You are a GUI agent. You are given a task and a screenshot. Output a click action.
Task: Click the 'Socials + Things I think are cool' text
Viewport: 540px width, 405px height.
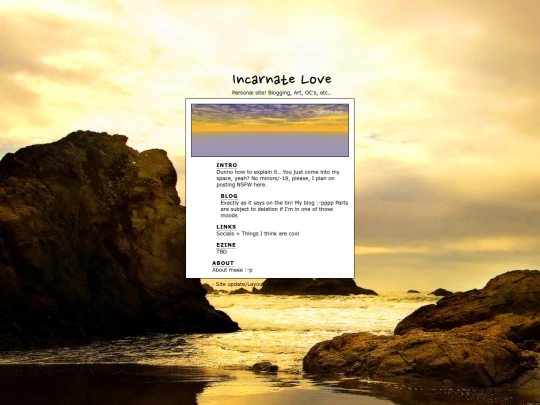[x=258, y=233]
